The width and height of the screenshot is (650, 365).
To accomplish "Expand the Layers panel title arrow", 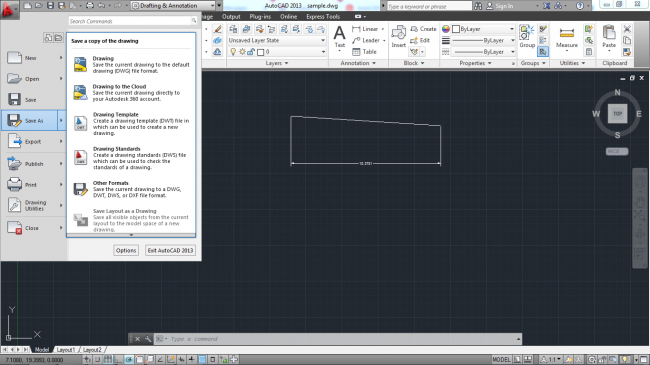I will [x=286, y=63].
